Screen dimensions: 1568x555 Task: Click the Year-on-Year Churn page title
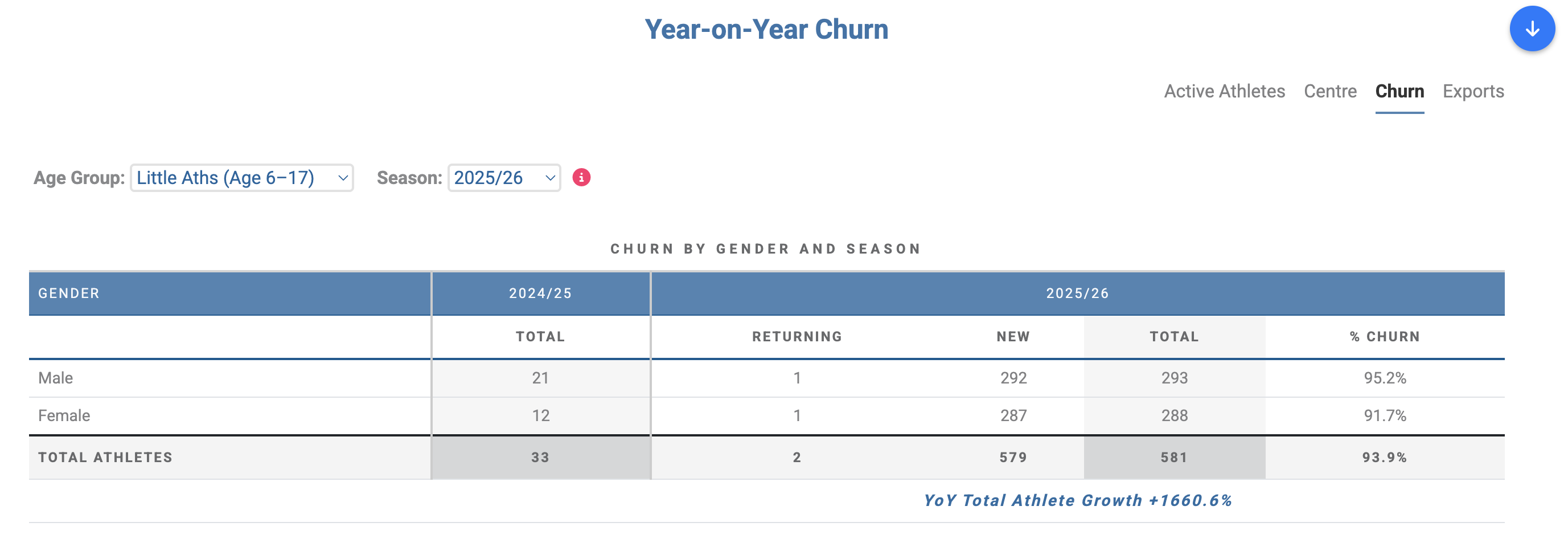pyautogui.click(x=766, y=29)
